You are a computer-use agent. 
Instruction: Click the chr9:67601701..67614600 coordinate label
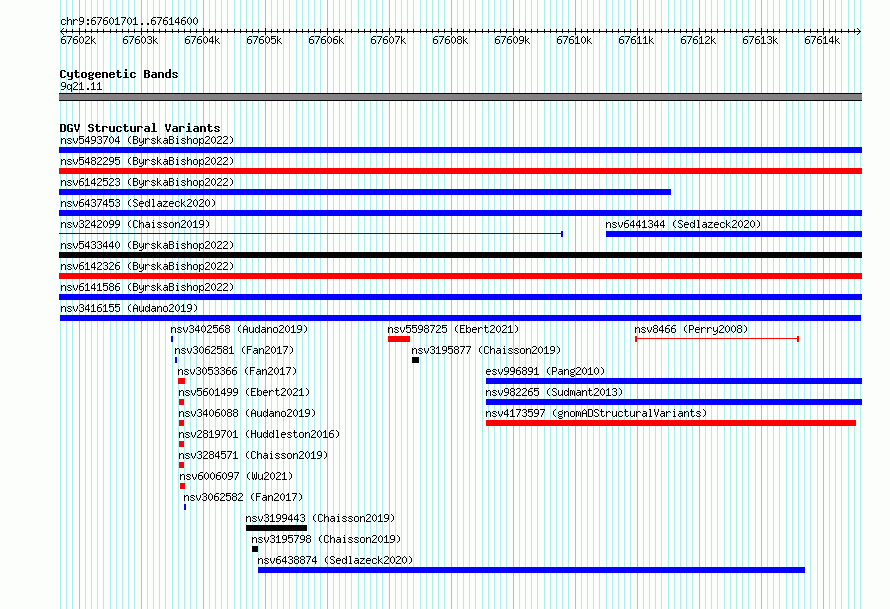(129, 22)
